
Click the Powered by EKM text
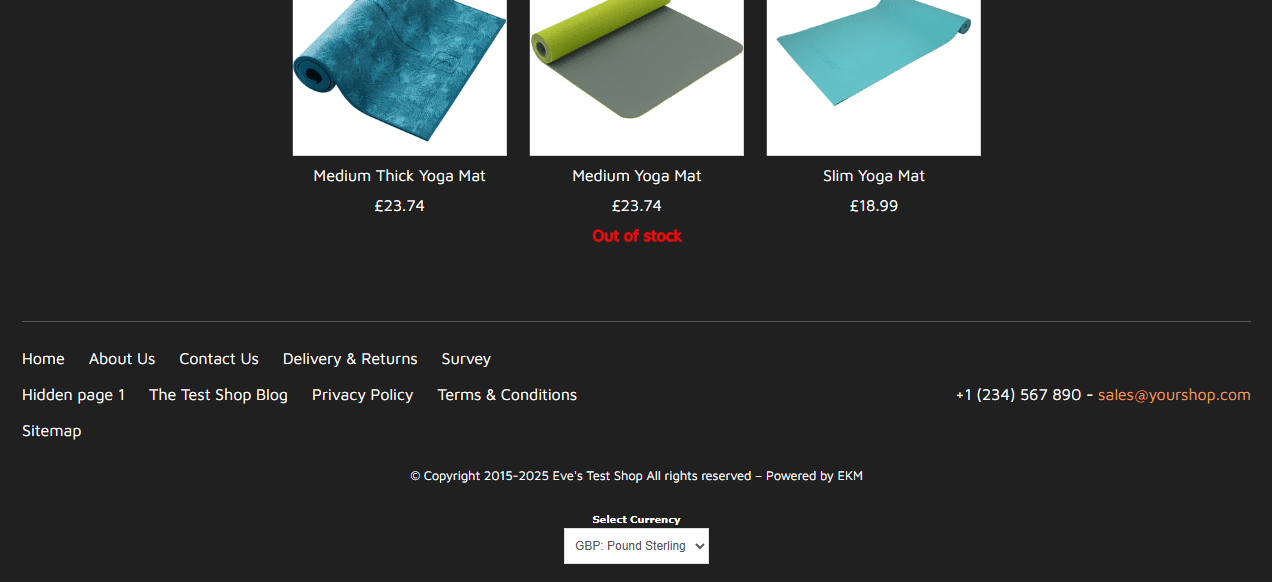coord(814,476)
